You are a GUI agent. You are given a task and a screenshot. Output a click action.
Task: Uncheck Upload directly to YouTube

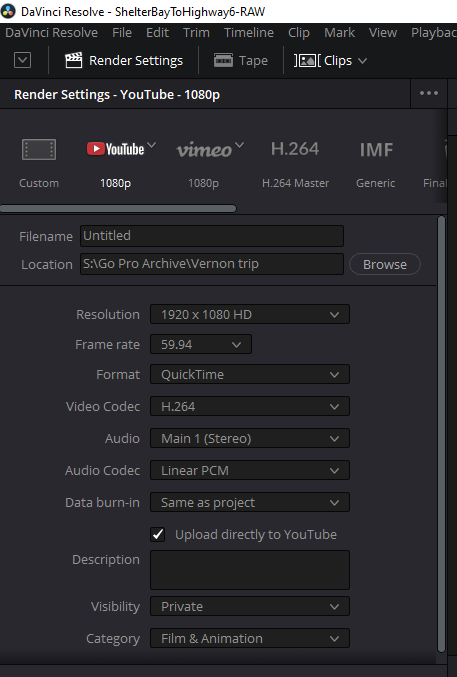(x=158, y=535)
